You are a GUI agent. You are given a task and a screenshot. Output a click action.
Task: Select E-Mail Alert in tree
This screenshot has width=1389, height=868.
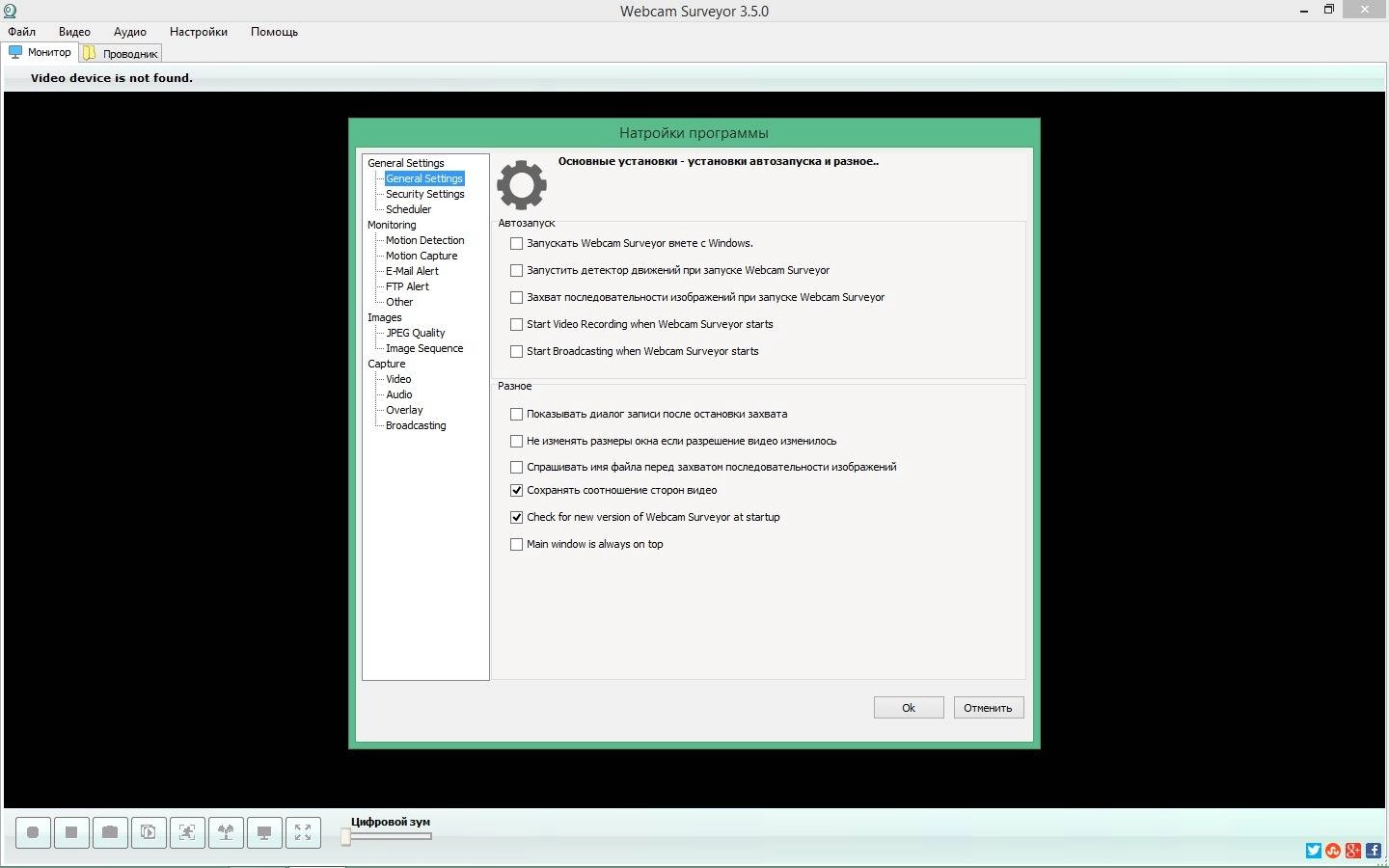click(x=412, y=271)
